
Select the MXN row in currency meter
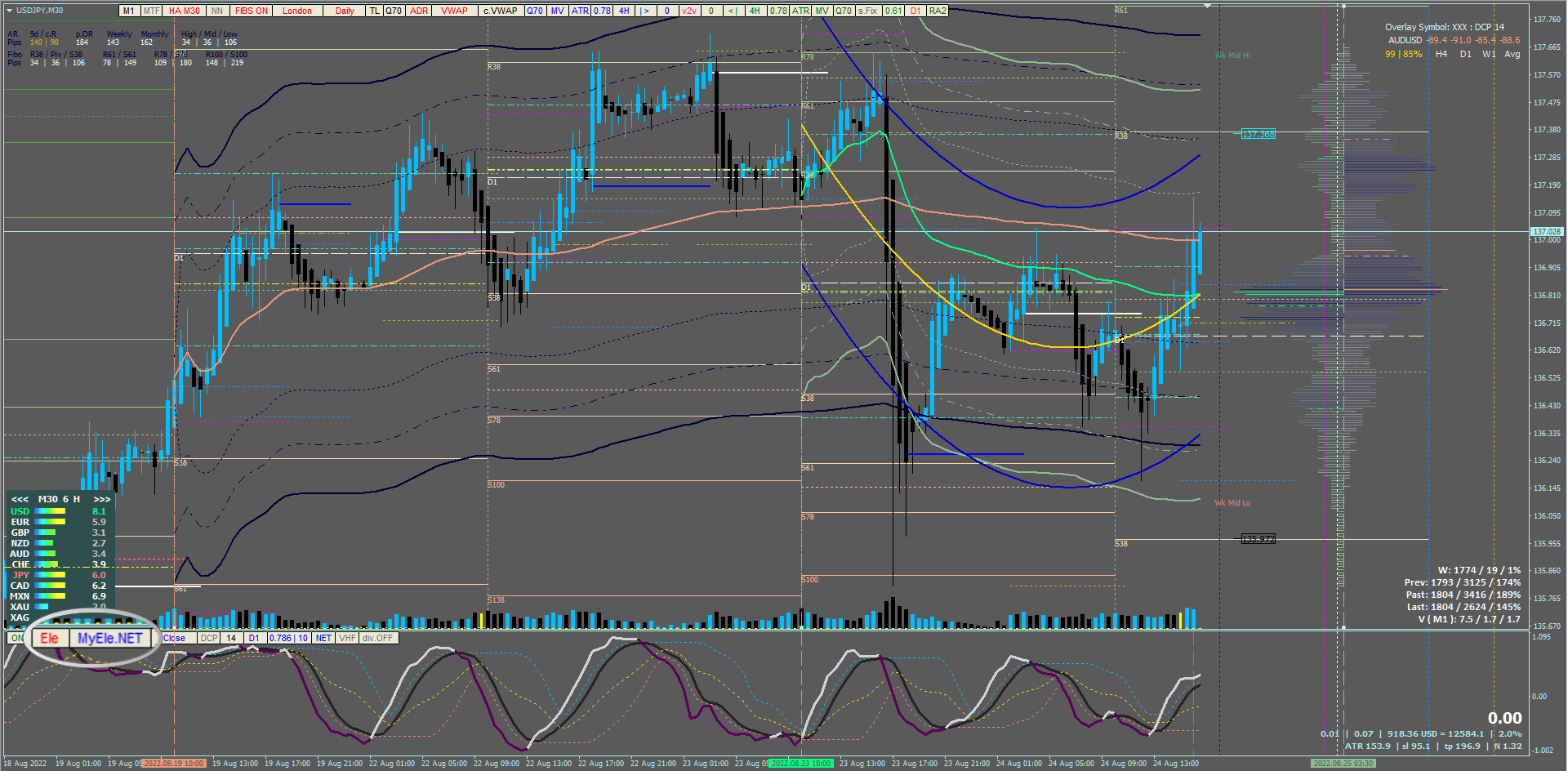pos(57,596)
